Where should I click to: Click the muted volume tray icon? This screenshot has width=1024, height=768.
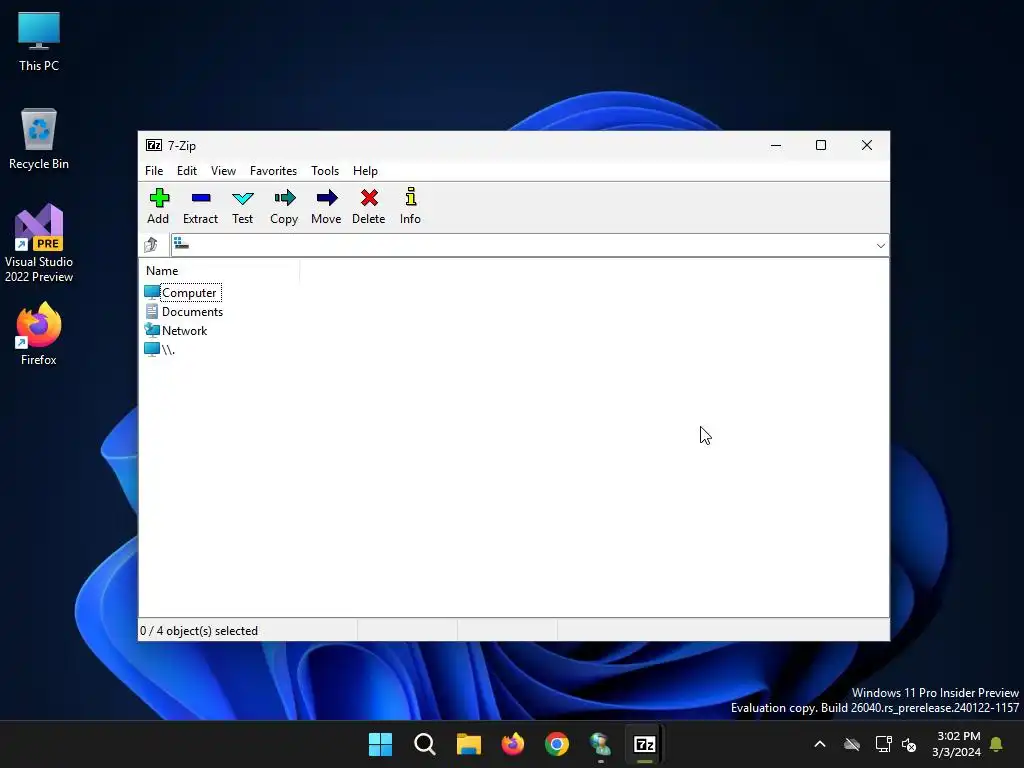coord(908,744)
